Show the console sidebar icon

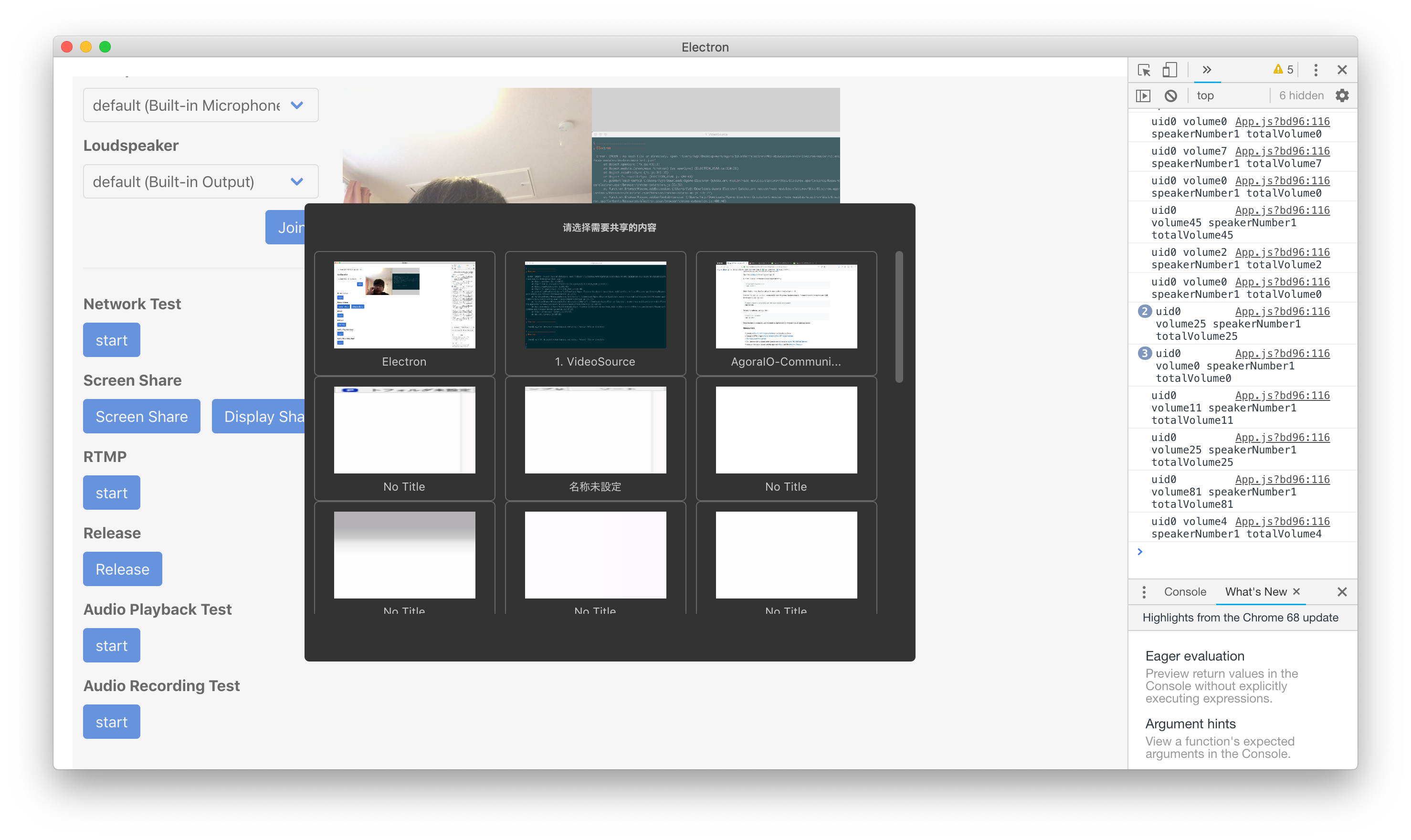click(x=1143, y=95)
